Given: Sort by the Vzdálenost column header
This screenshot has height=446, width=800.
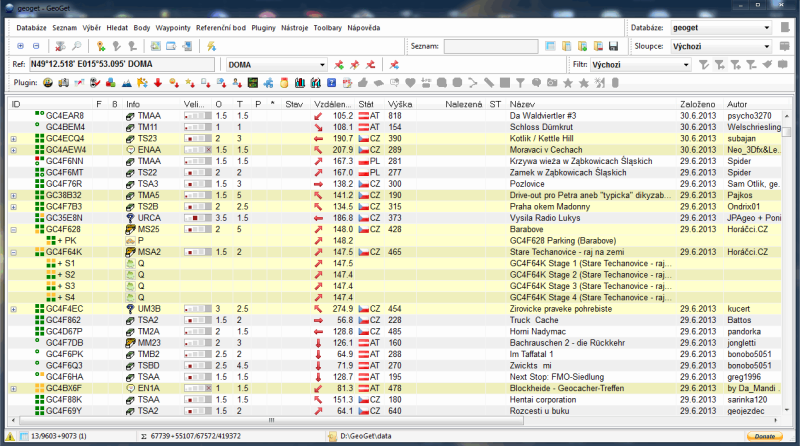Looking at the screenshot, I should tap(331, 103).
